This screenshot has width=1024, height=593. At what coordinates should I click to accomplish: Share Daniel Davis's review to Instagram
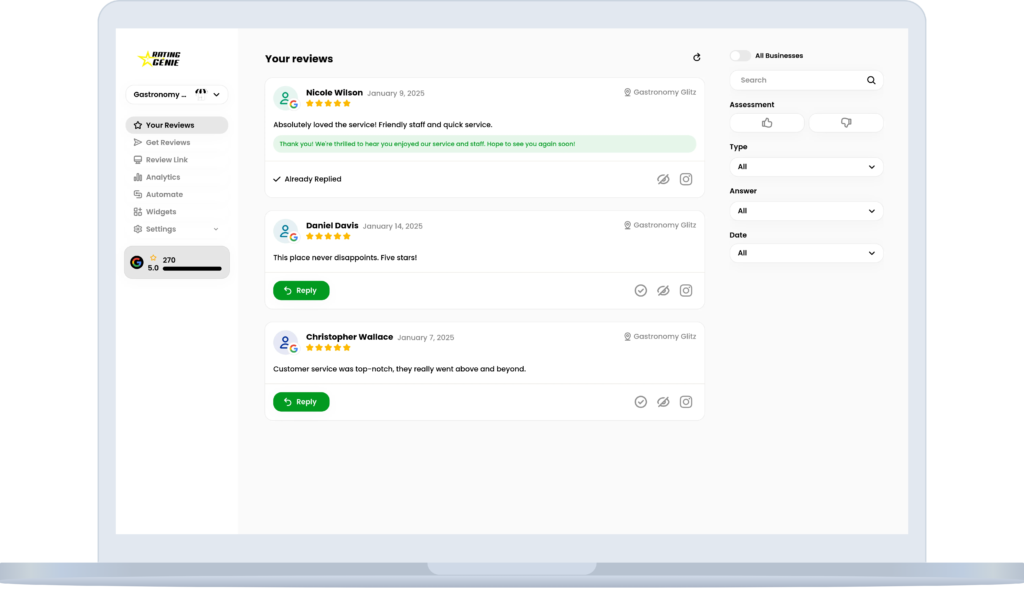click(686, 290)
